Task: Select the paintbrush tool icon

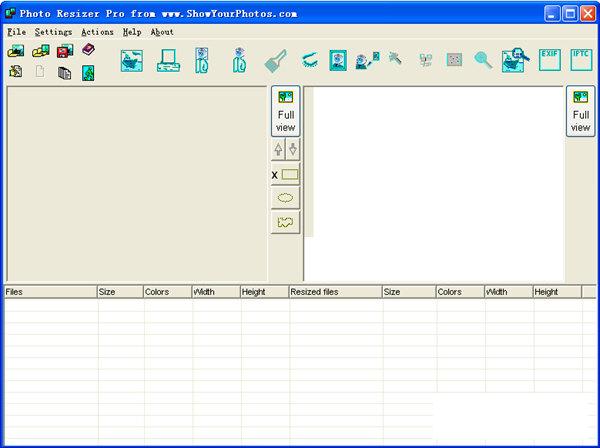Action: click(x=276, y=61)
